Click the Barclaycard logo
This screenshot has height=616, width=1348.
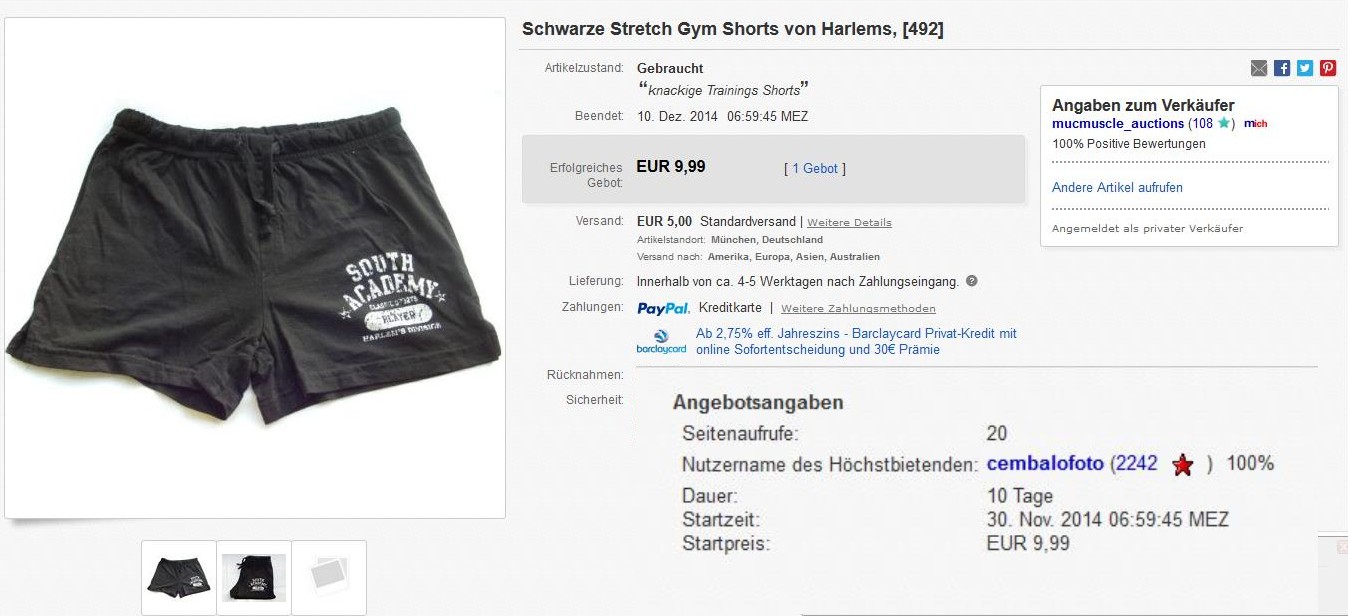662,341
